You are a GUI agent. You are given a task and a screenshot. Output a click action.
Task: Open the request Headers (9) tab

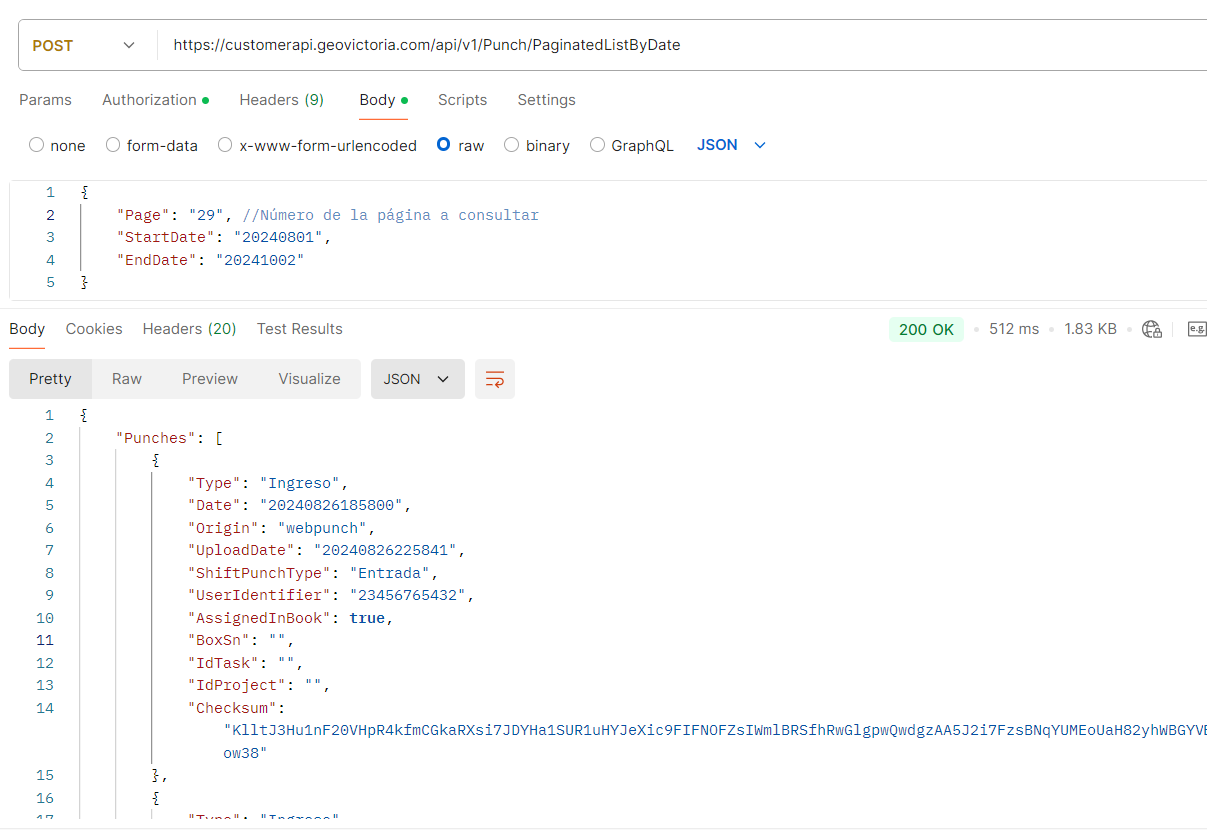pyautogui.click(x=281, y=100)
